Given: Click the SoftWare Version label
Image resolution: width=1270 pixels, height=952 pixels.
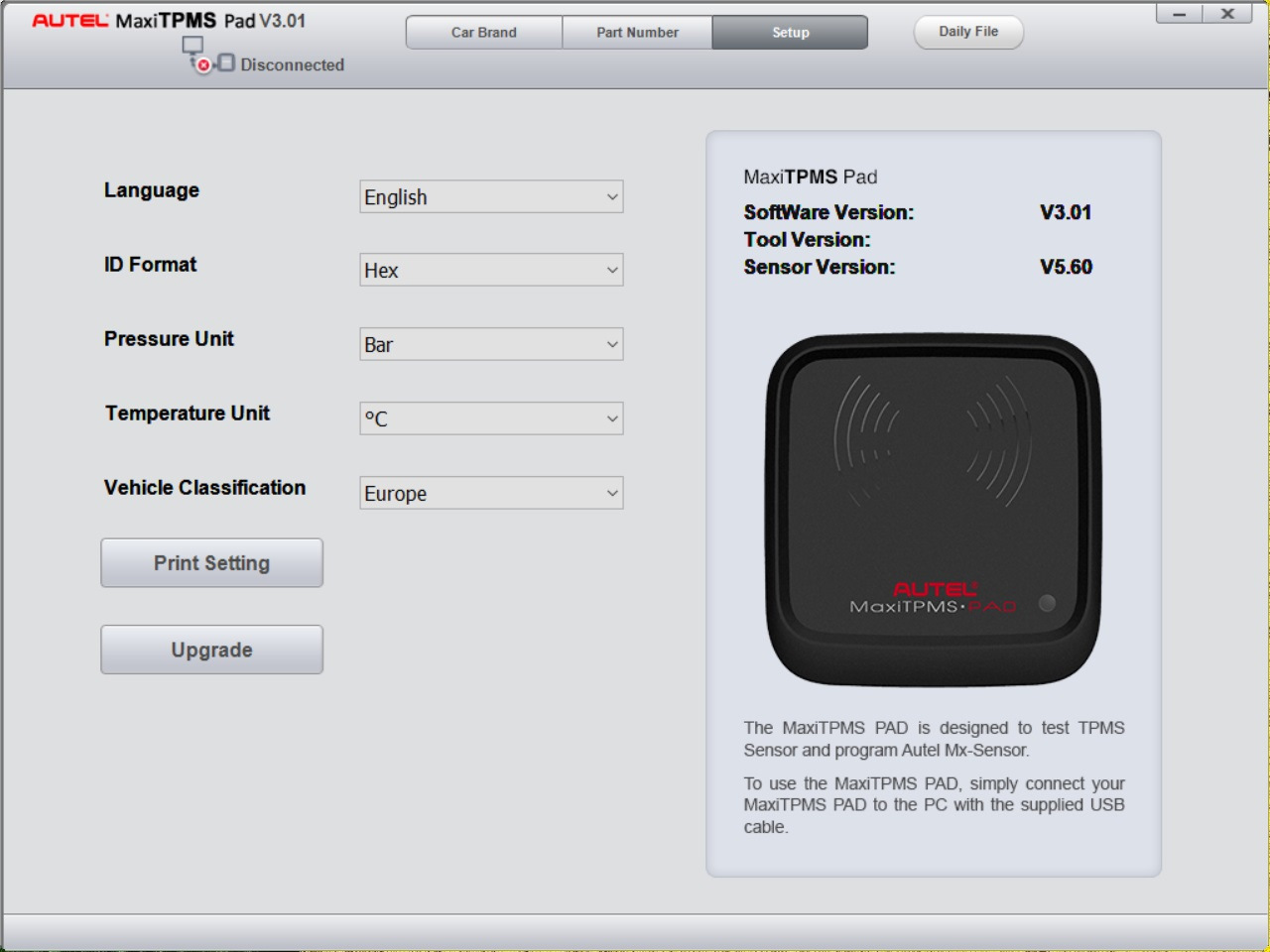Looking at the screenshot, I should click(828, 212).
